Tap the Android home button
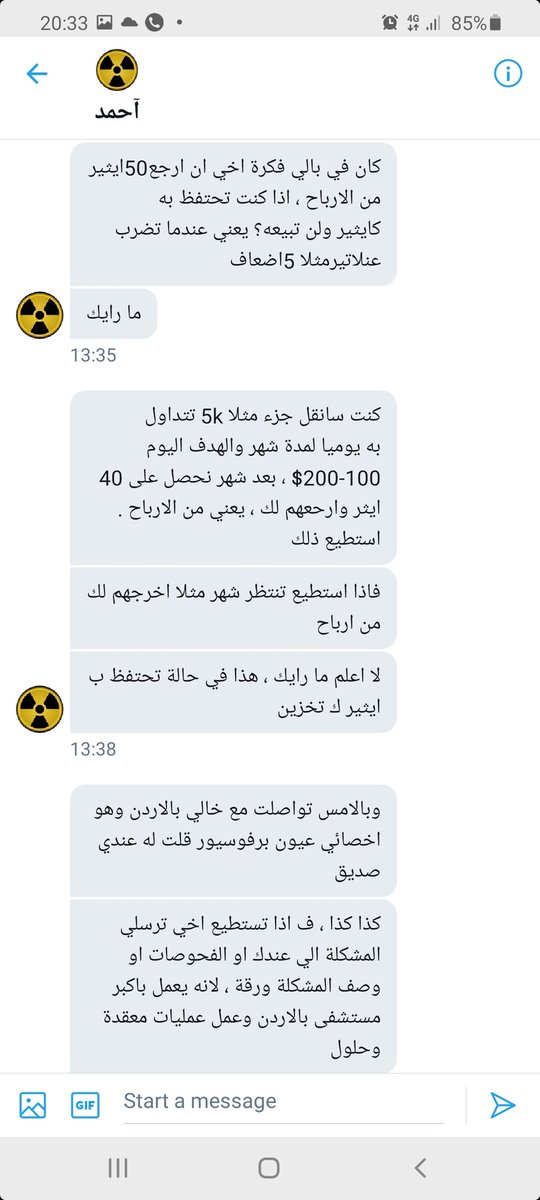 click(x=269, y=1167)
